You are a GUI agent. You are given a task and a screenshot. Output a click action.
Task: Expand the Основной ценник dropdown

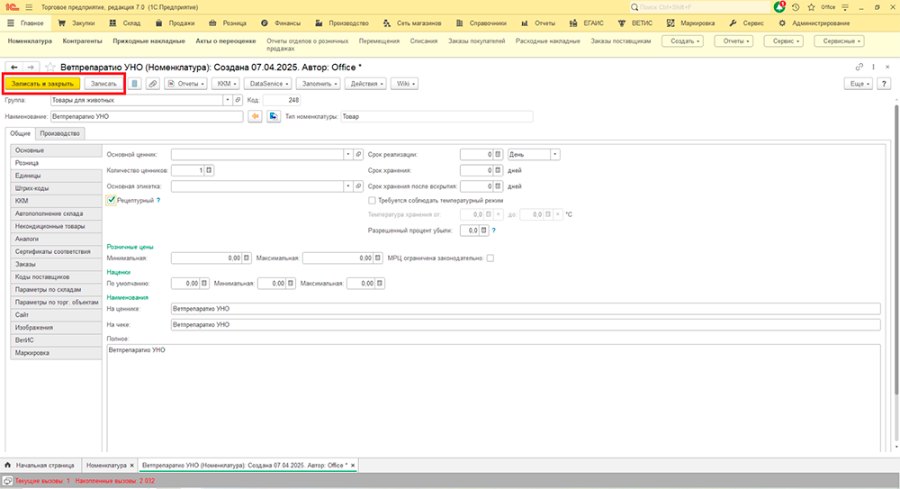[x=348, y=154]
